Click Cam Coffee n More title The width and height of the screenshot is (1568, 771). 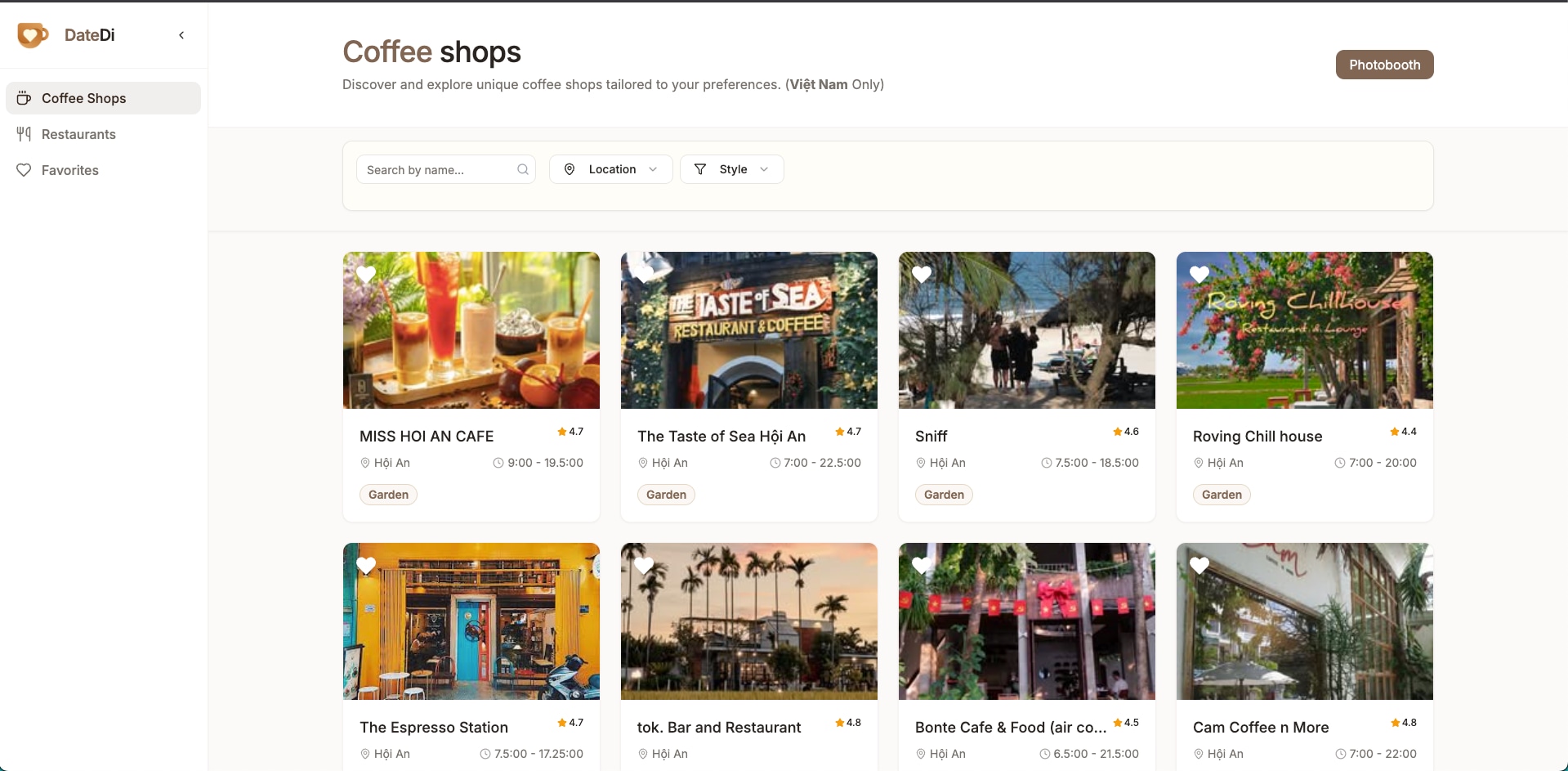1261,728
